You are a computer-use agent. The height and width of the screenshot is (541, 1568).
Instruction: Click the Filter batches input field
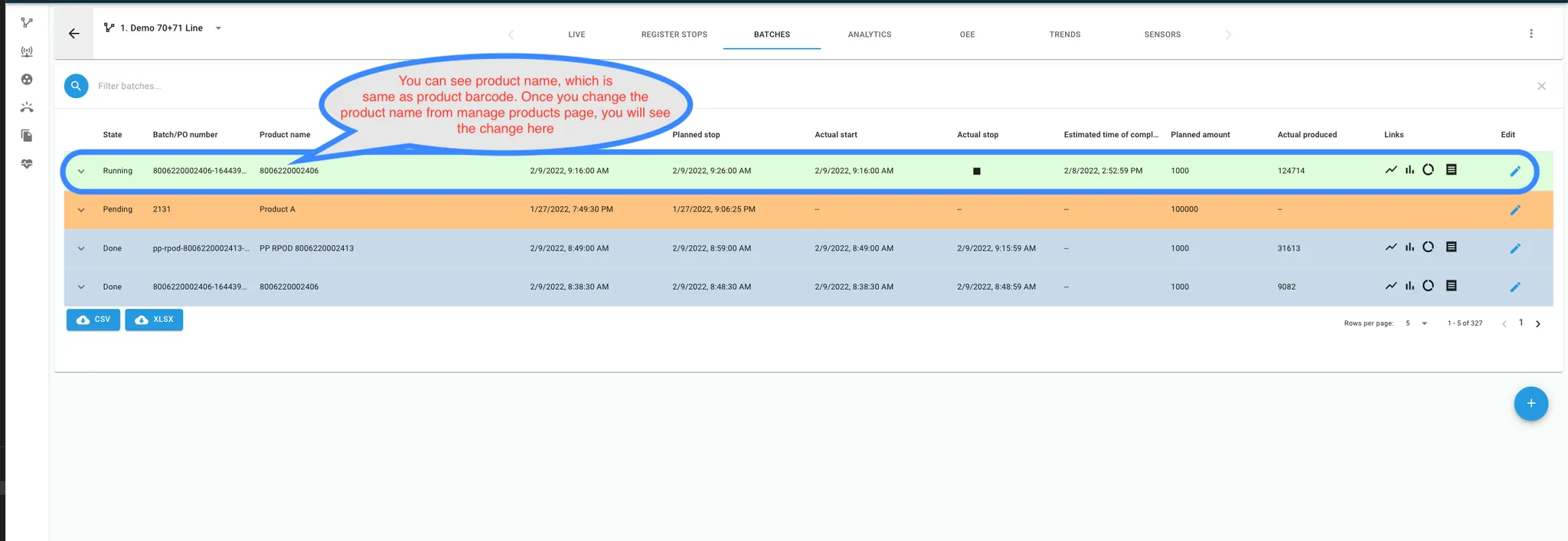click(812, 86)
